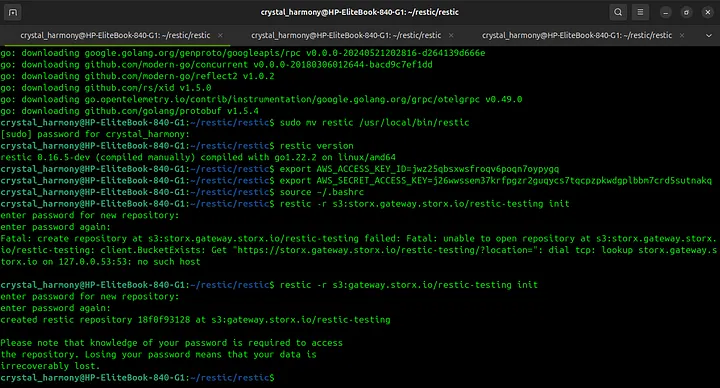Expand the tab list dropdown arrow
The image size is (720, 388).
709,35
